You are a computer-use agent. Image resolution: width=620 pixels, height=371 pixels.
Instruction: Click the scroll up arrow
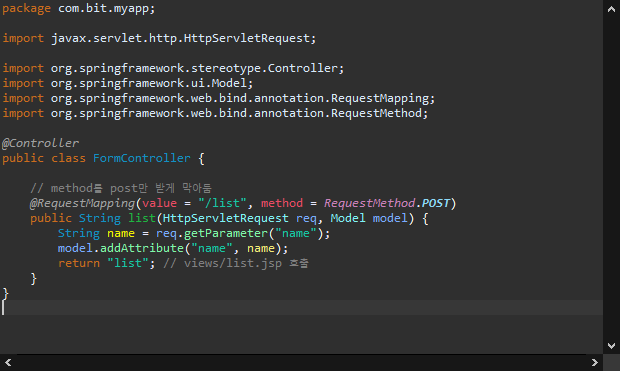pos(611,9)
